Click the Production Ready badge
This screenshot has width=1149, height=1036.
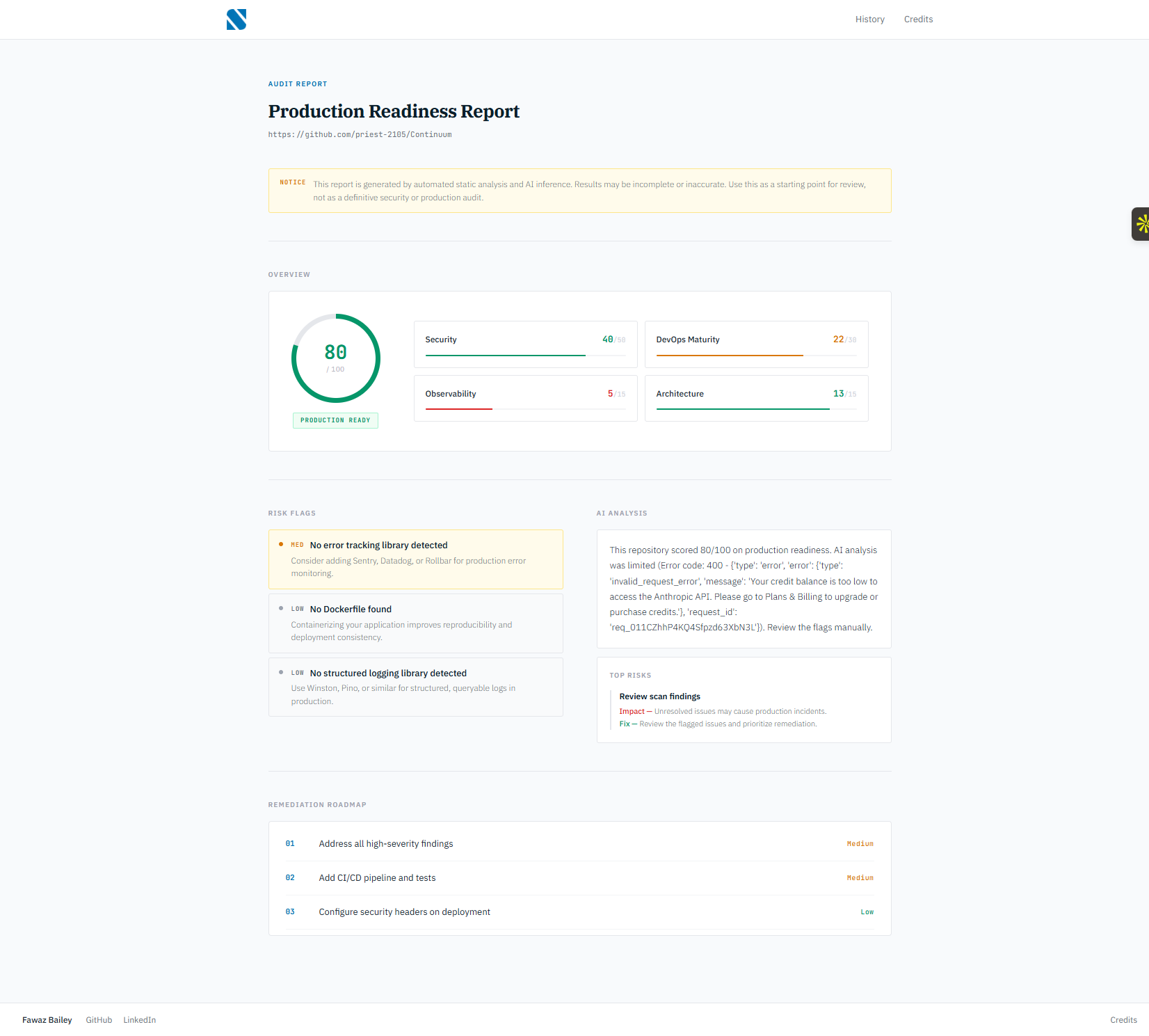(x=335, y=420)
